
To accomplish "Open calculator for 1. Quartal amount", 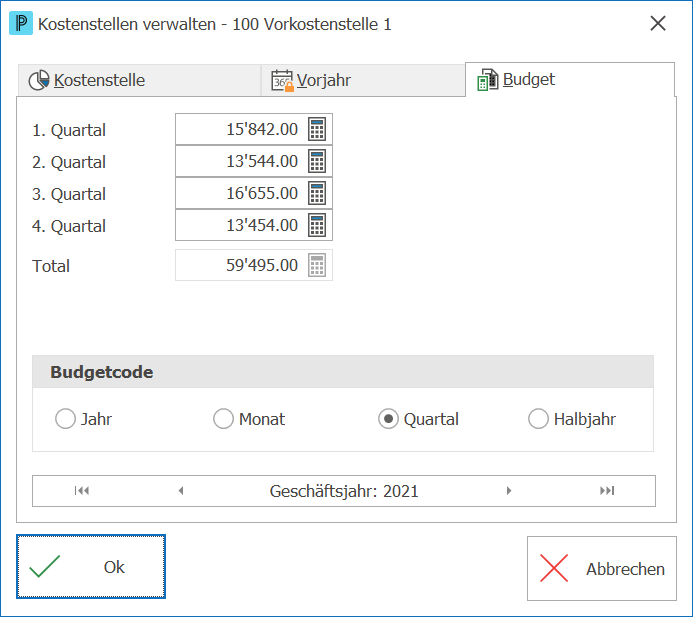I will click(317, 129).
